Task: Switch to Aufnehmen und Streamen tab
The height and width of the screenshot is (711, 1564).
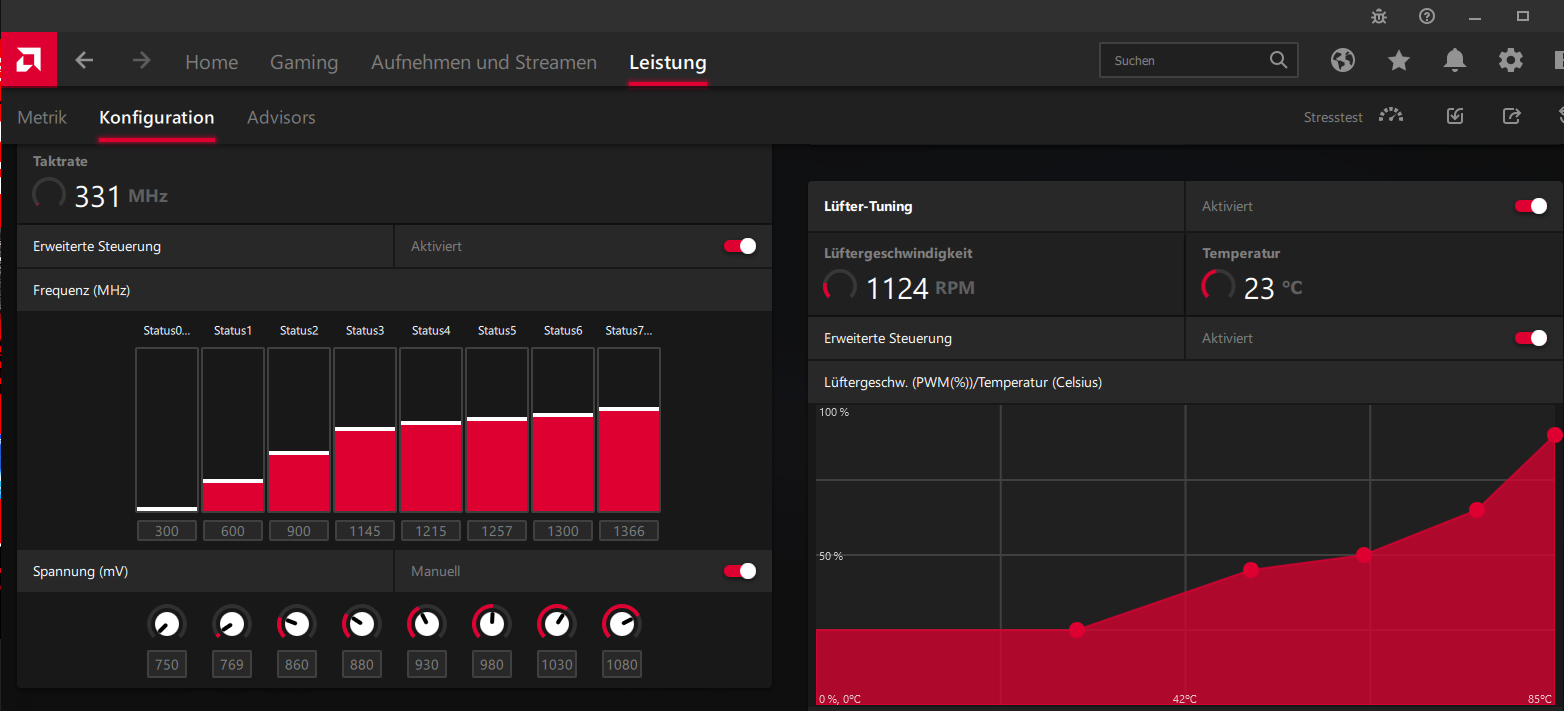Action: pyautogui.click(x=484, y=62)
